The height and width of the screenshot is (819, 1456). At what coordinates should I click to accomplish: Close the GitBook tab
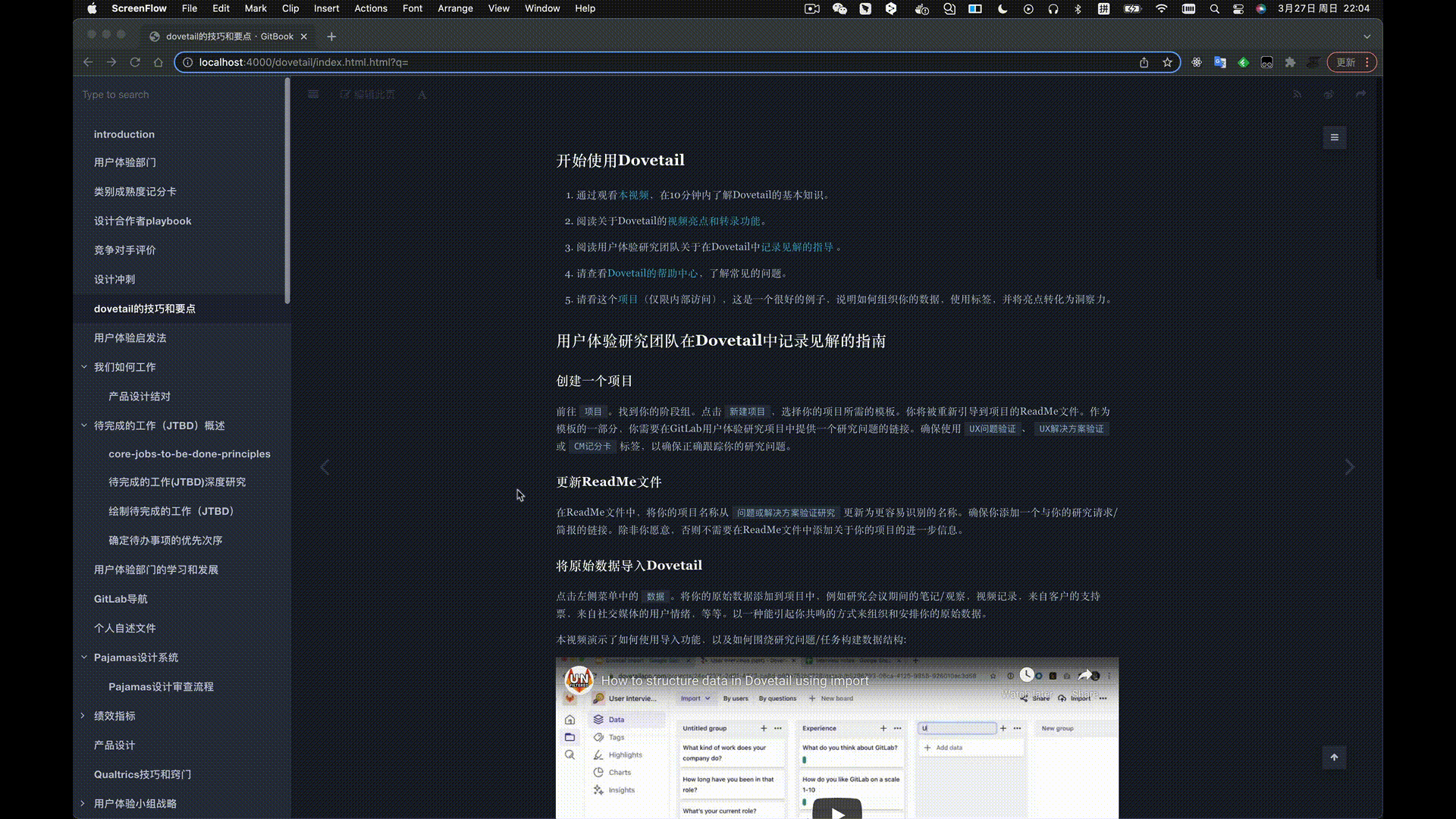point(304,36)
